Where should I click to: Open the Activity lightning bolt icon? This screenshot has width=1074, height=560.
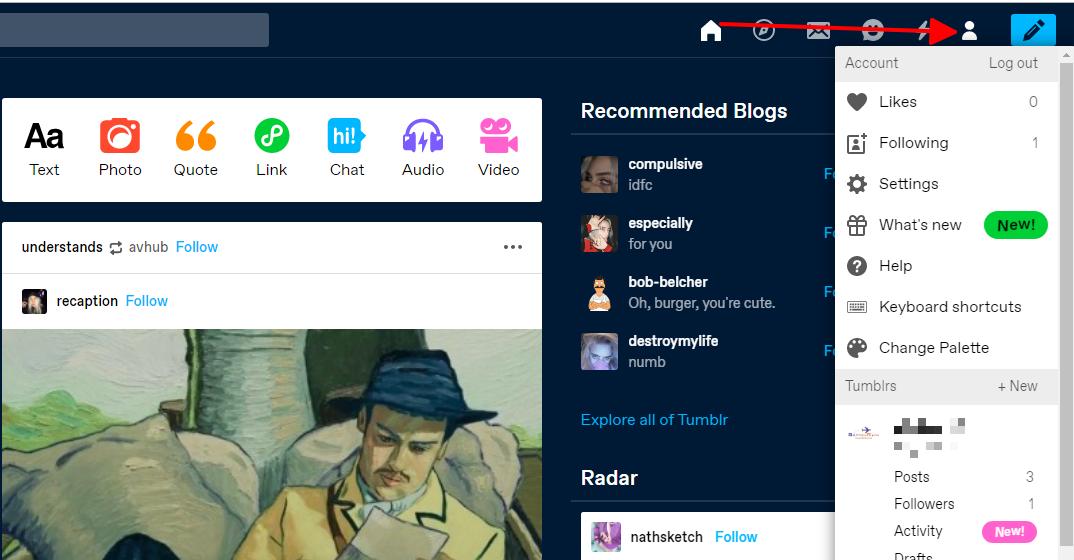click(x=923, y=31)
